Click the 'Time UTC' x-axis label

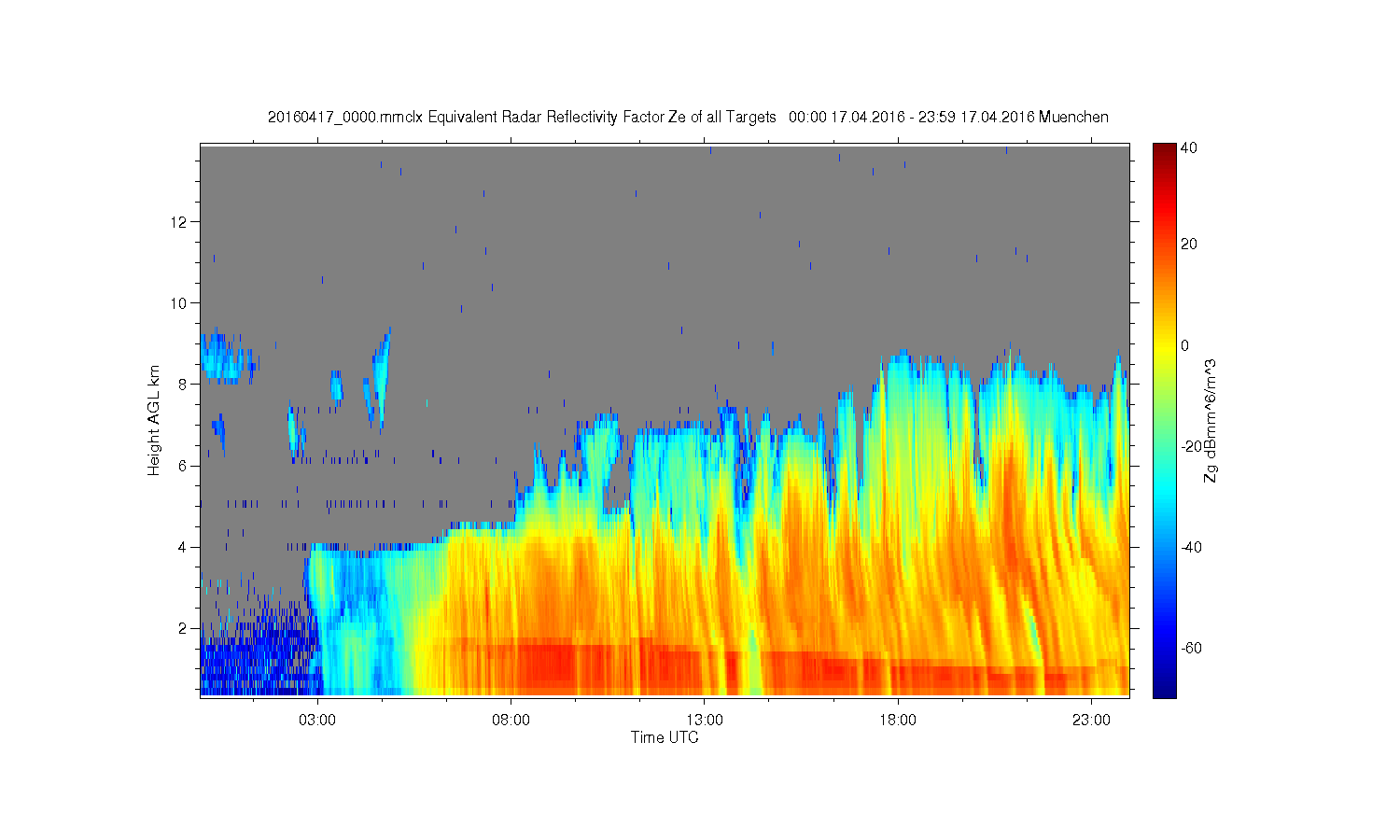(x=665, y=737)
